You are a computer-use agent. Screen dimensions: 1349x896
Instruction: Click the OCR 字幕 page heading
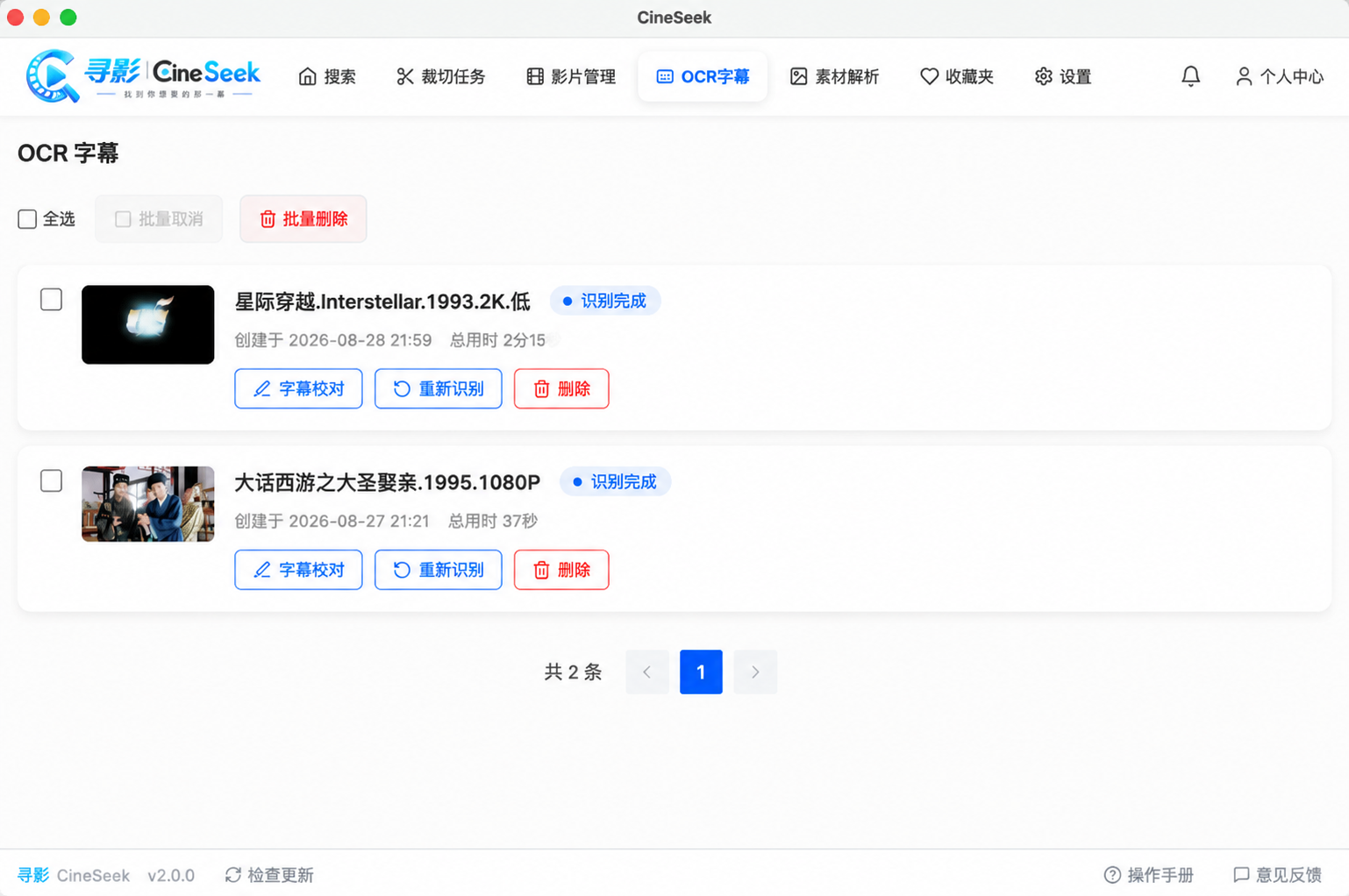(x=68, y=153)
